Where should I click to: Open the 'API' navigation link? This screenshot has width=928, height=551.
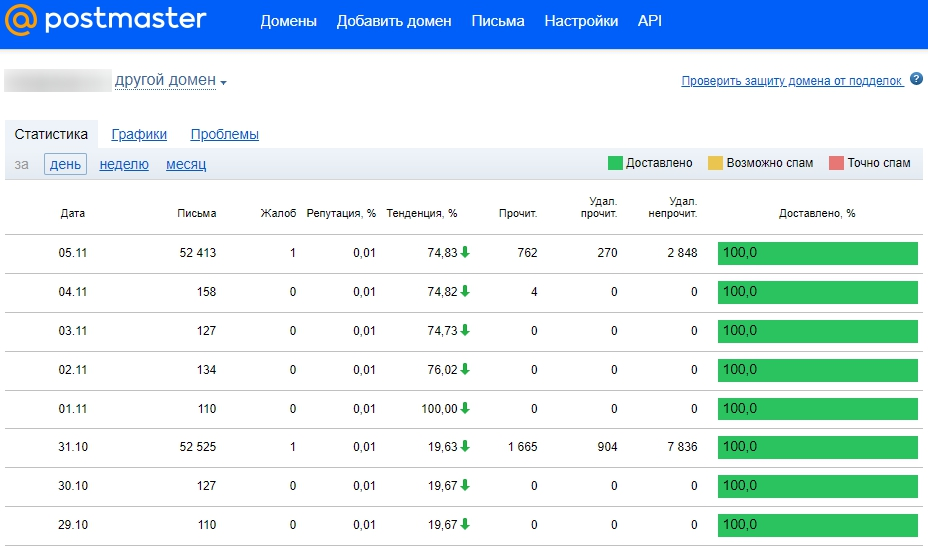[x=650, y=21]
